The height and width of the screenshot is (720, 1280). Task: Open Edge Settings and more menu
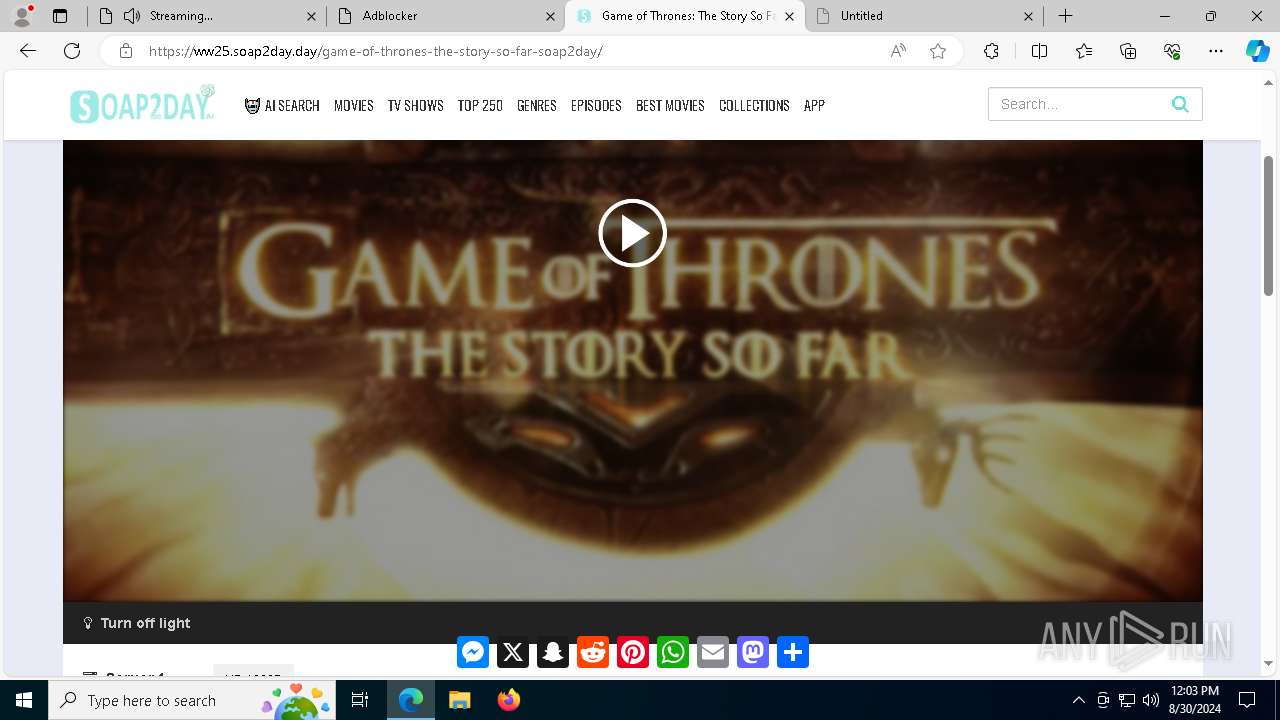coord(1216,51)
